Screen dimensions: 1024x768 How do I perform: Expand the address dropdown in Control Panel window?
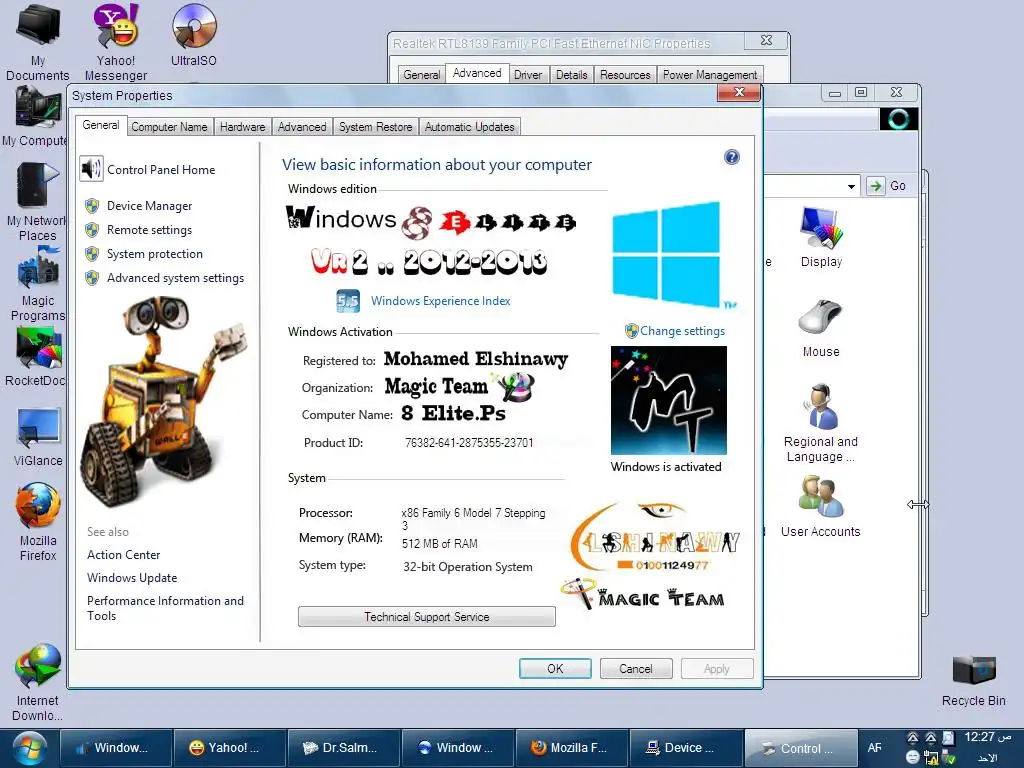click(851, 186)
